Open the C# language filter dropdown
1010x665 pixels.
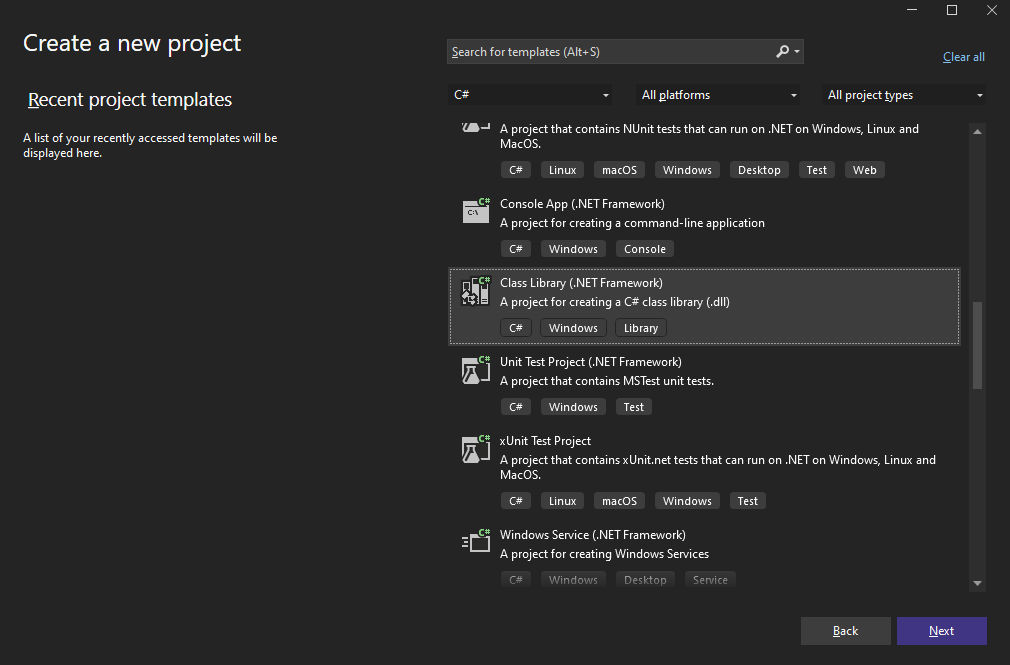pos(530,95)
